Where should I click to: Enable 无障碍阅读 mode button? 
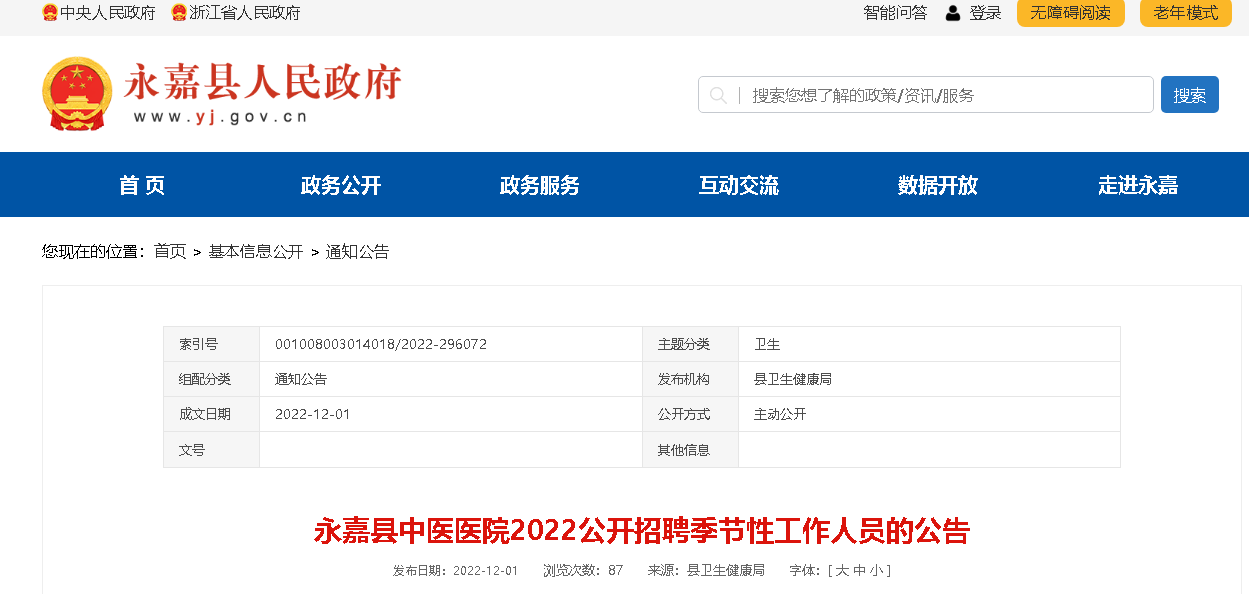1071,13
